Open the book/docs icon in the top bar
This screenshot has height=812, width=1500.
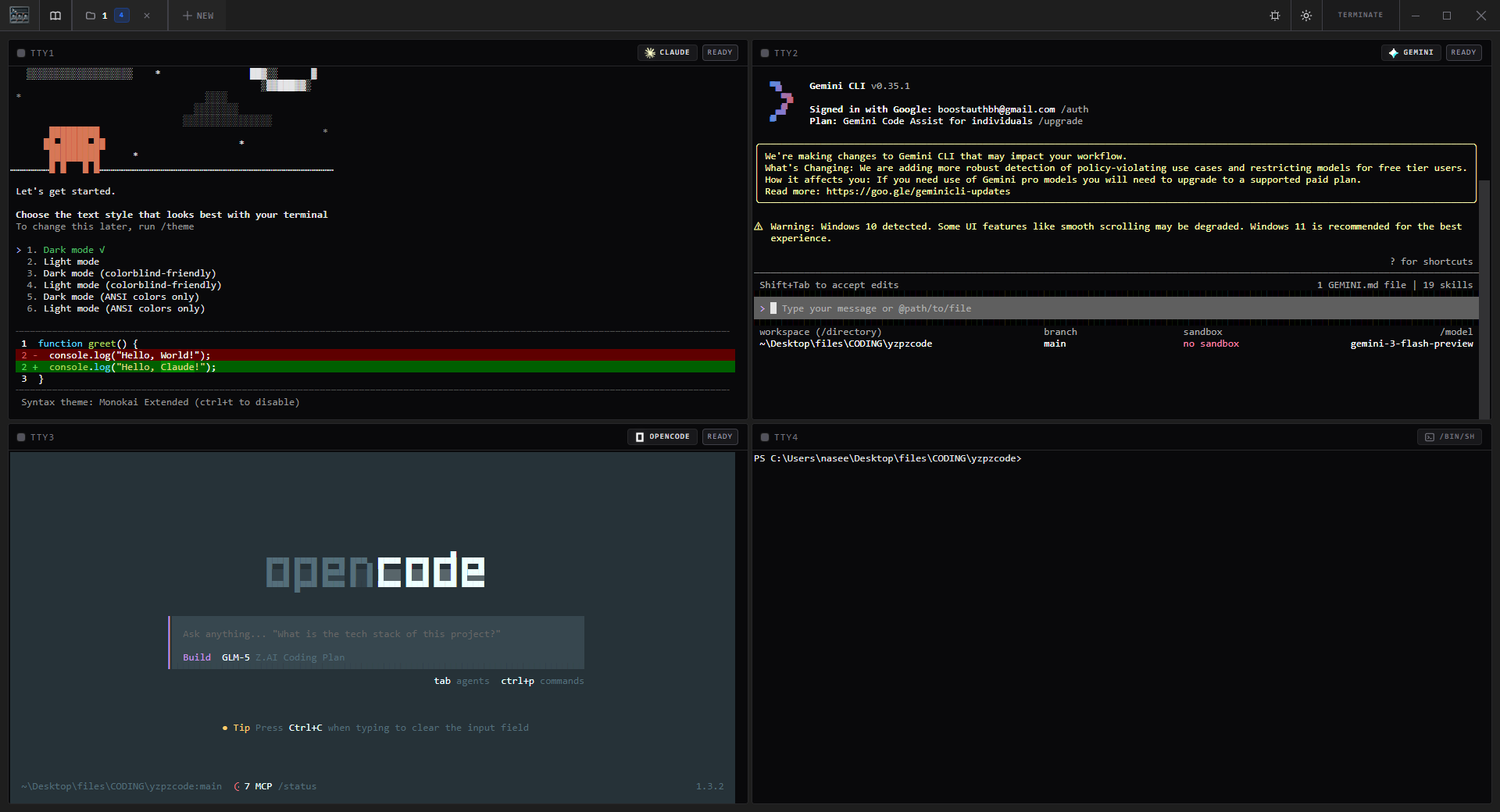pos(55,16)
